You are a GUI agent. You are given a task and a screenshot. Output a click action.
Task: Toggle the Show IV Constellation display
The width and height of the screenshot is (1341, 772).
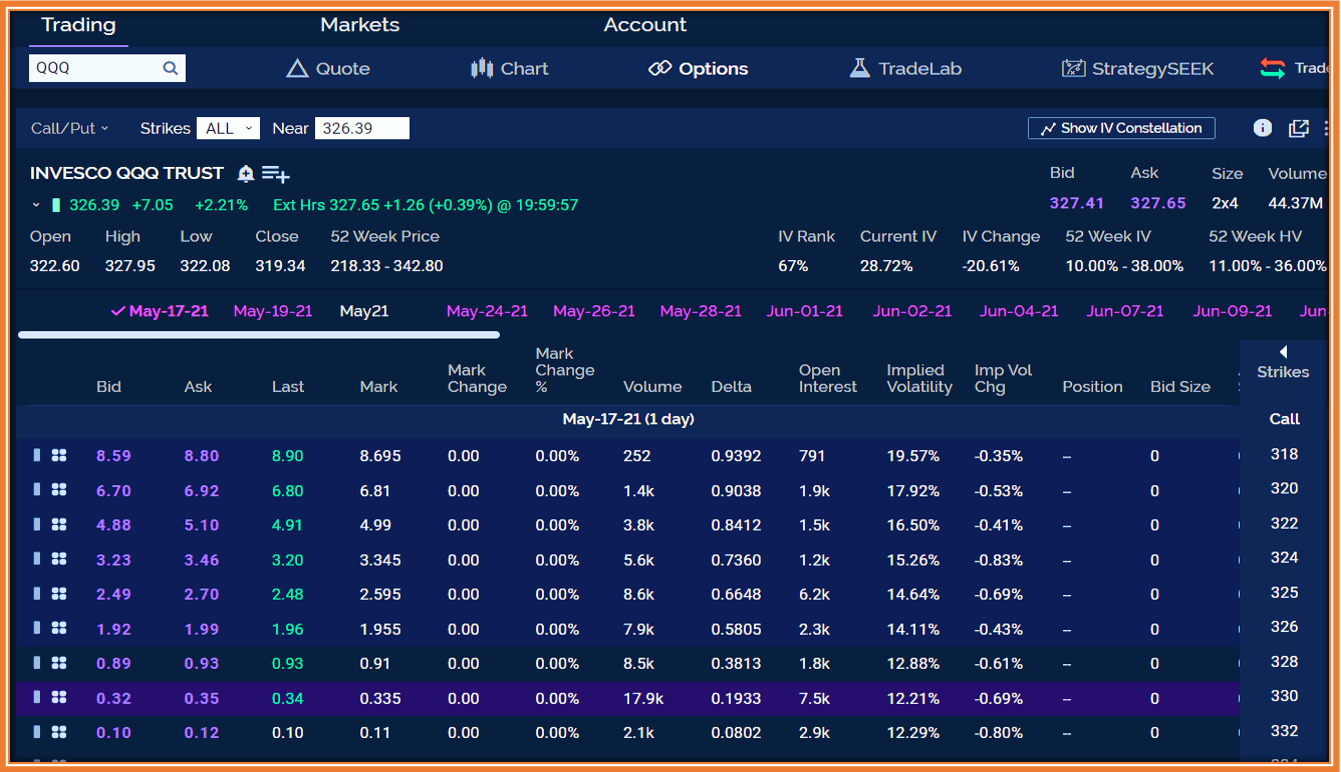pos(1121,128)
